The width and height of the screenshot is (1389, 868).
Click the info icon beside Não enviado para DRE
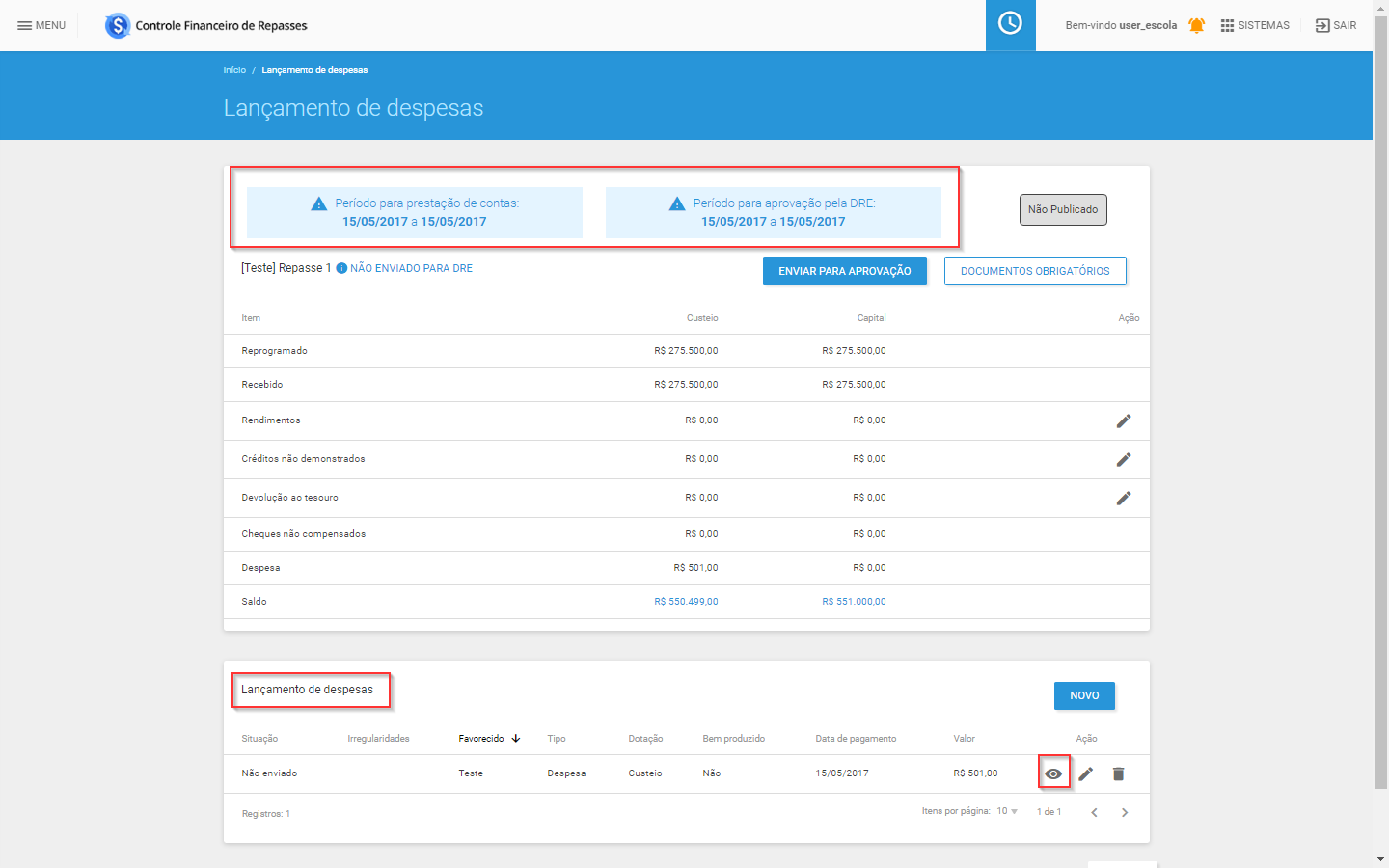point(341,269)
